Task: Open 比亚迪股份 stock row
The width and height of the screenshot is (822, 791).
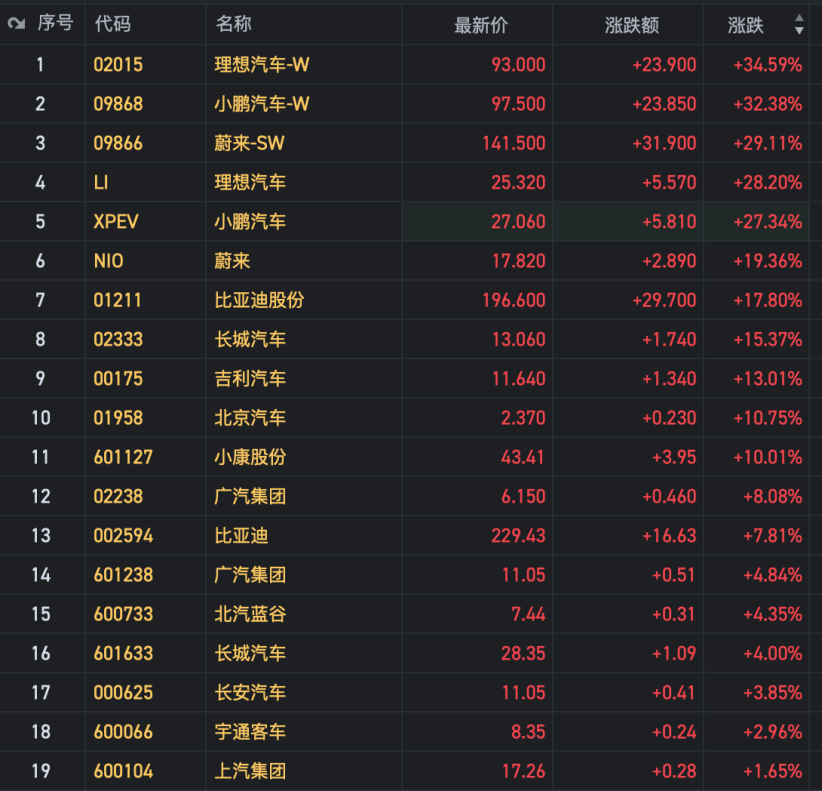Action: pyautogui.click(x=259, y=300)
